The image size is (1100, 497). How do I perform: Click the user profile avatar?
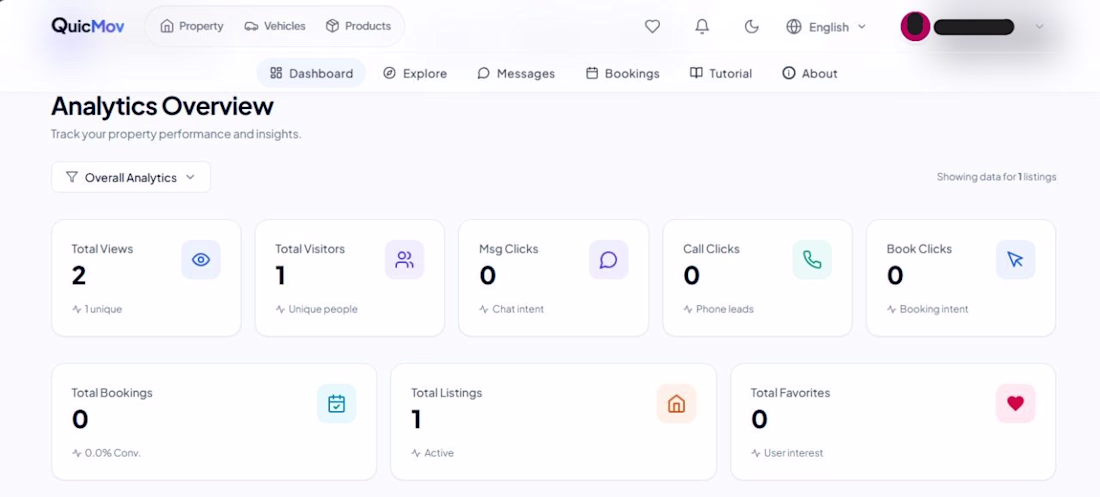(x=915, y=27)
